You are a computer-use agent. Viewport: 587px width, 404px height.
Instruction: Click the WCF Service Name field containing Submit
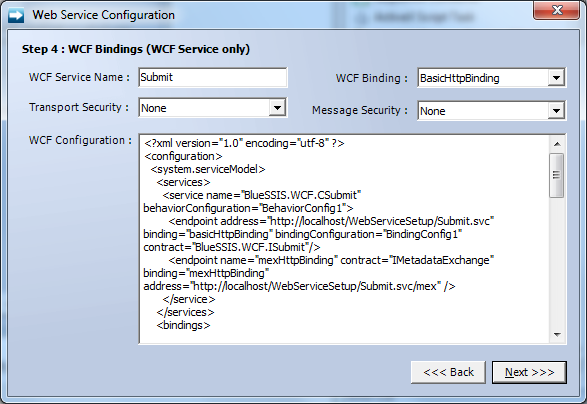pyautogui.click(x=213, y=78)
